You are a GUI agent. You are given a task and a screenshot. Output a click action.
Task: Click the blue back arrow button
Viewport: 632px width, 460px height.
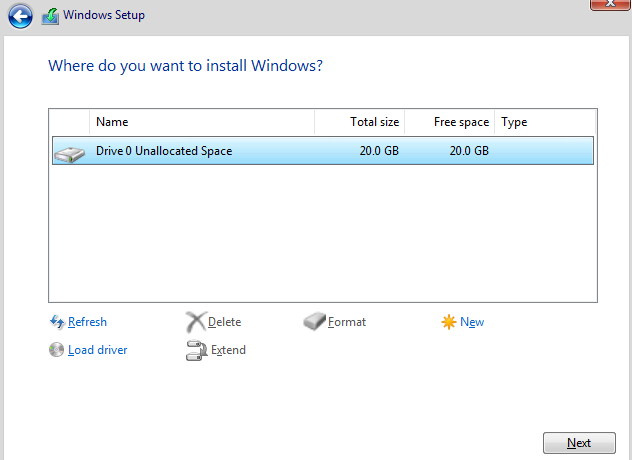pos(20,16)
